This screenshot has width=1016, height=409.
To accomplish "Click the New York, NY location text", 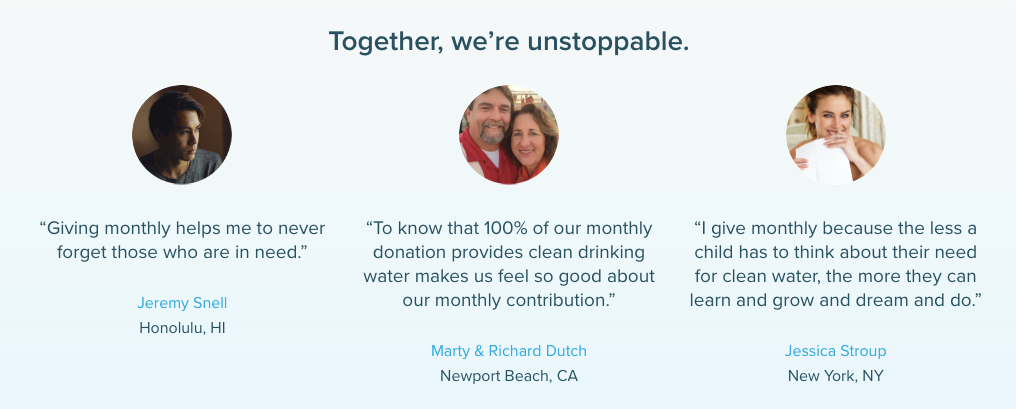I will pos(835,376).
